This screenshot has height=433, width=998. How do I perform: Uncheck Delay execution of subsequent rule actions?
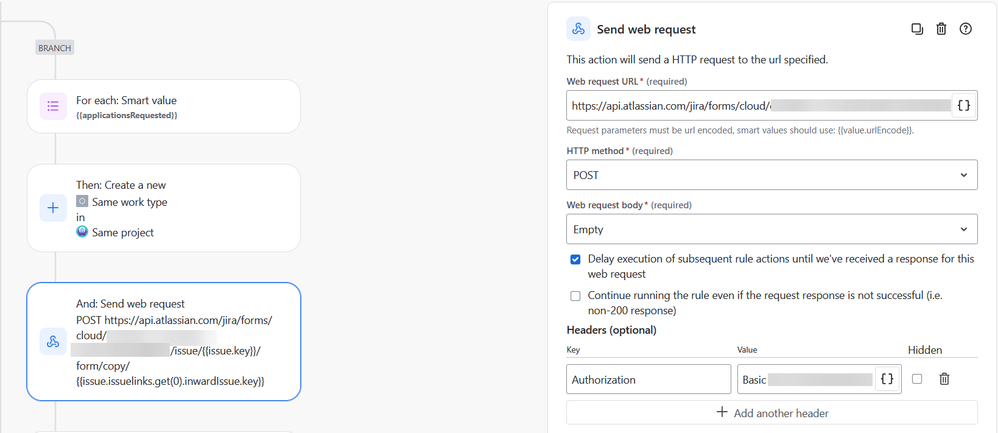point(575,260)
